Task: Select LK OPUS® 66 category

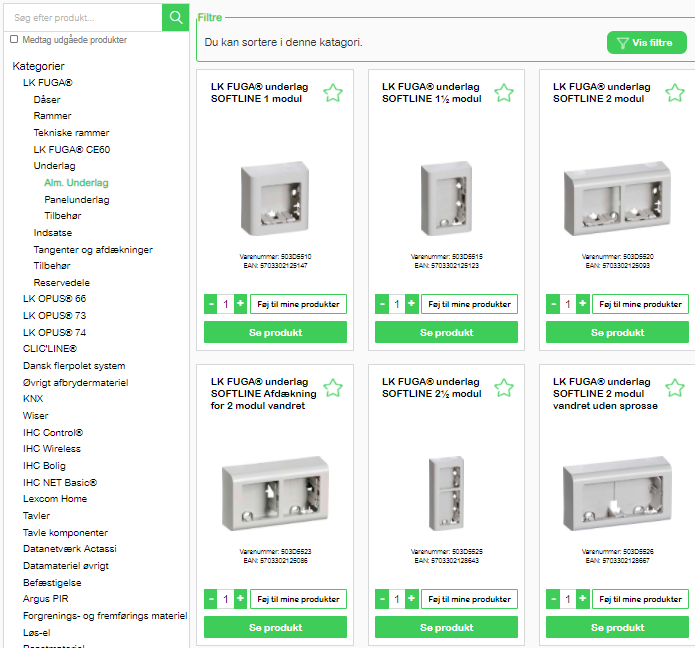Action: pos(55,298)
